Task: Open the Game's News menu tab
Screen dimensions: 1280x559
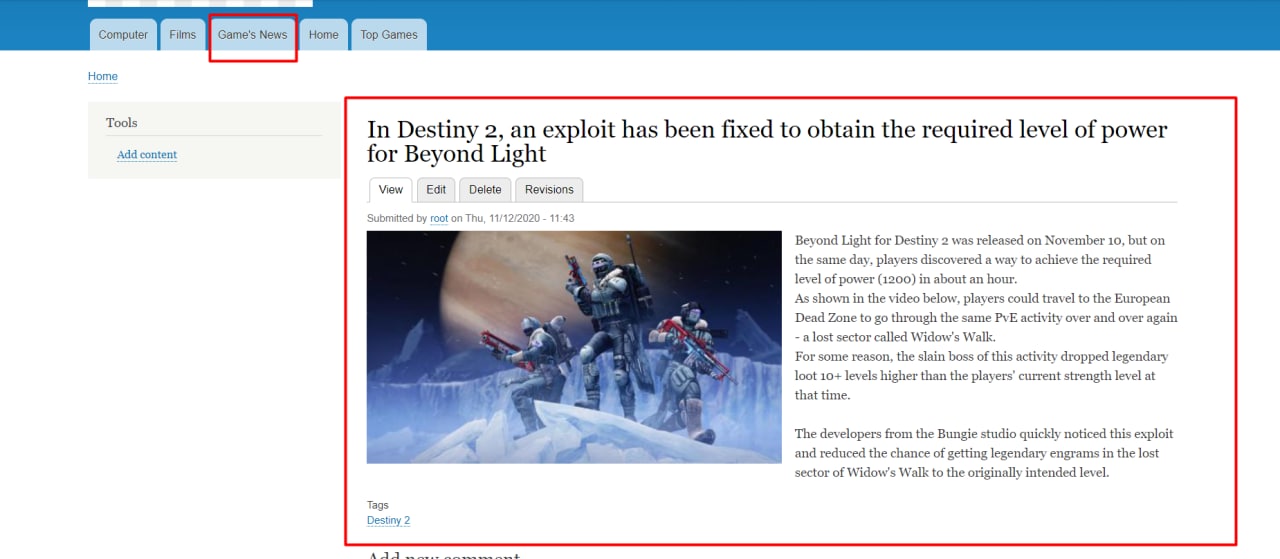Action: click(253, 35)
